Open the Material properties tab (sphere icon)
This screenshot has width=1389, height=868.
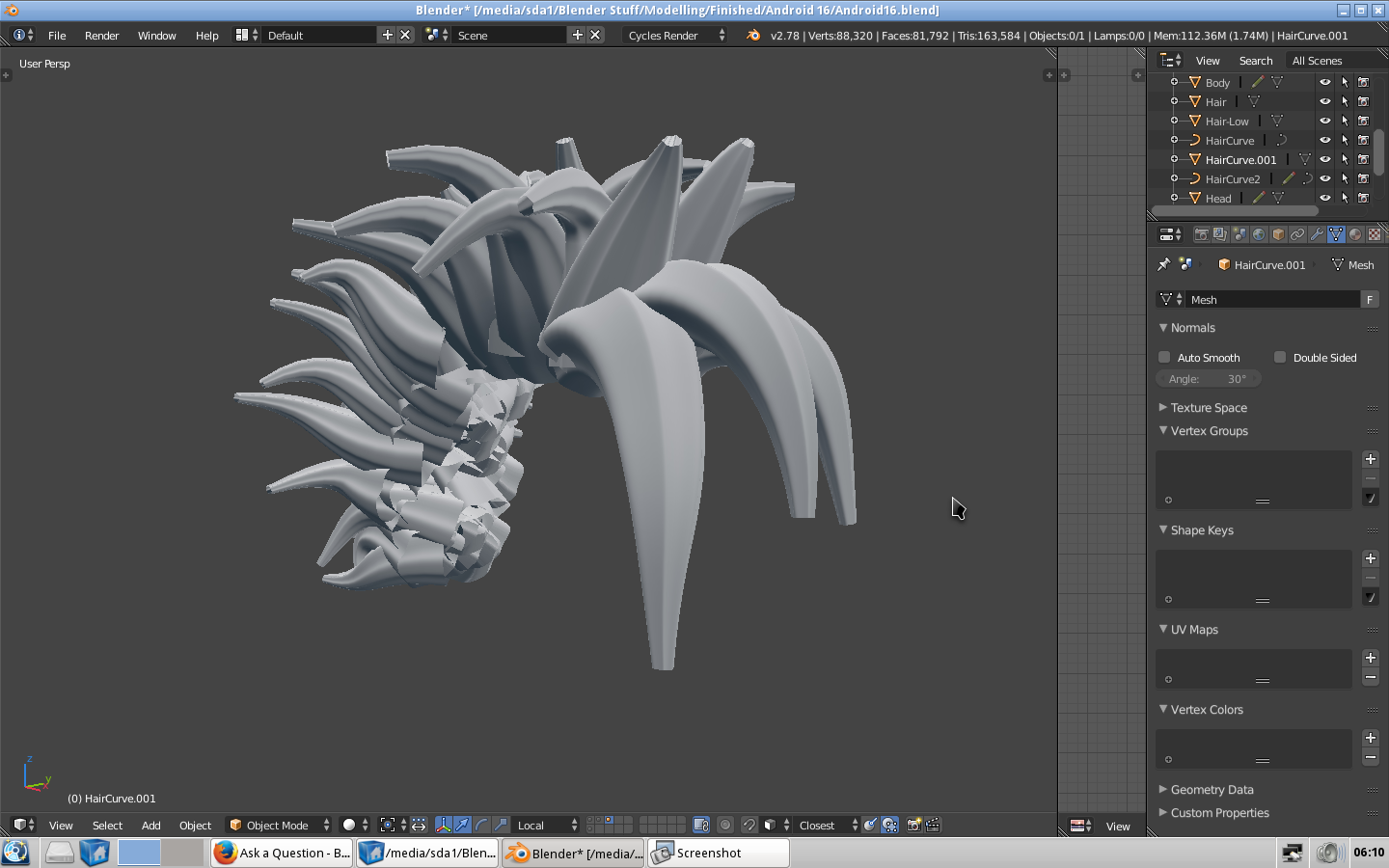click(1355, 234)
